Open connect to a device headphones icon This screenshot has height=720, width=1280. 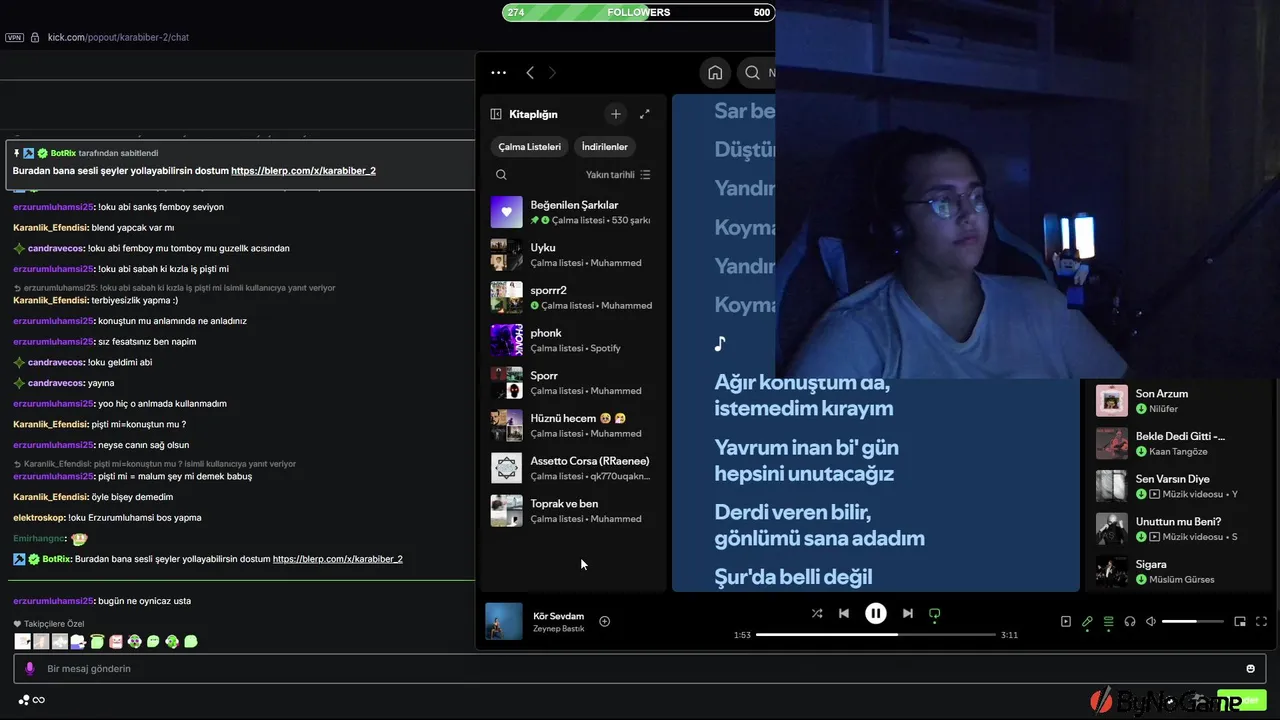tap(1130, 621)
